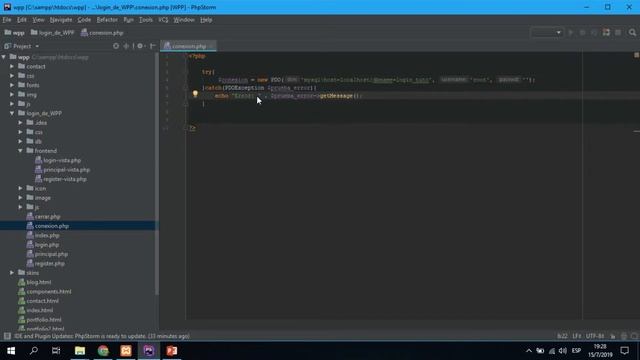Click the Debug icon in toolbar

point(582,33)
